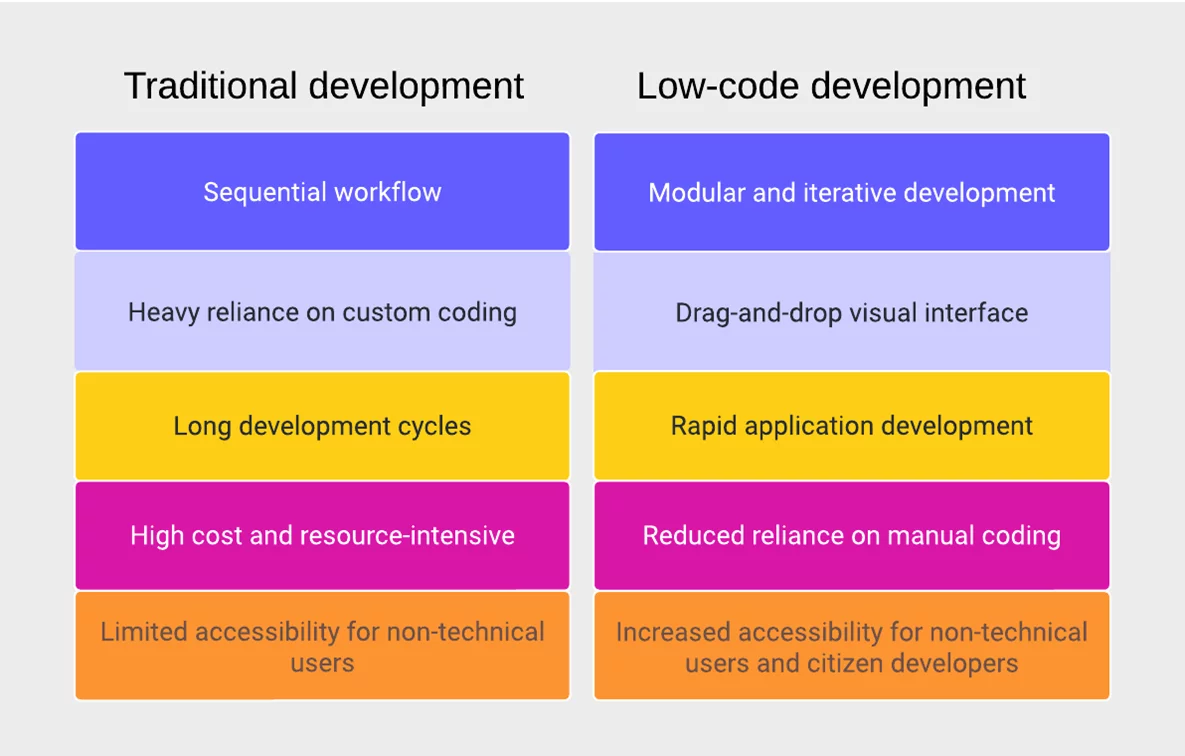
Task: Select the "Rapid application development" yellow box
Action: tap(851, 426)
